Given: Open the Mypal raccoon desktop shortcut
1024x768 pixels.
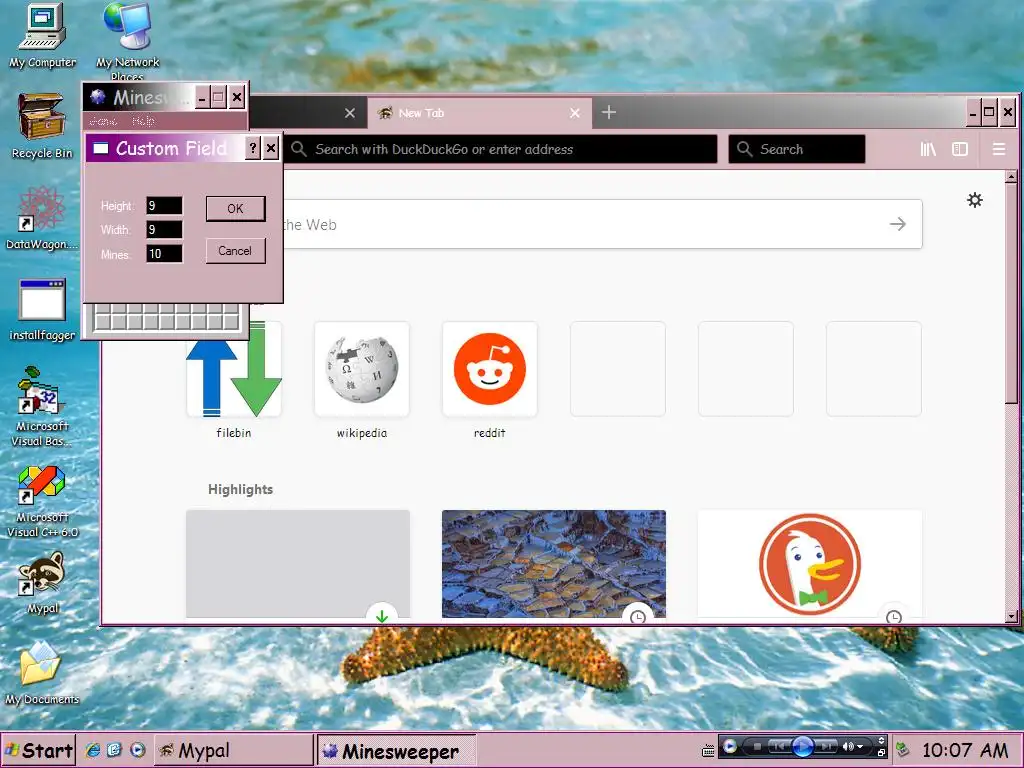Looking at the screenshot, I should point(42,583).
